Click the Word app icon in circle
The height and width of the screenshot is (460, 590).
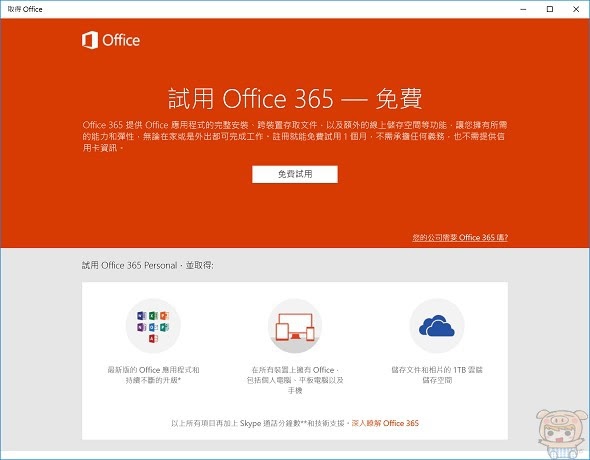142,316
